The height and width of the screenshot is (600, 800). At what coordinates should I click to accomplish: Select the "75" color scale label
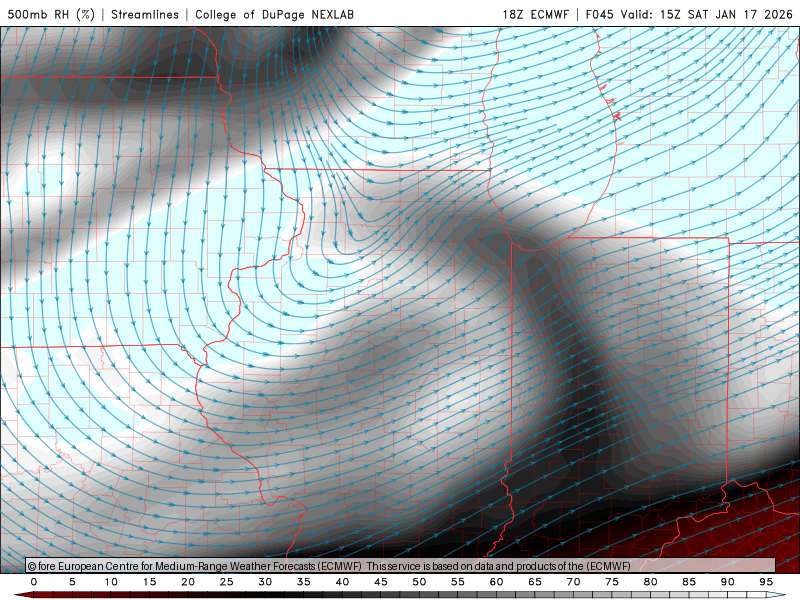coord(612,582)
